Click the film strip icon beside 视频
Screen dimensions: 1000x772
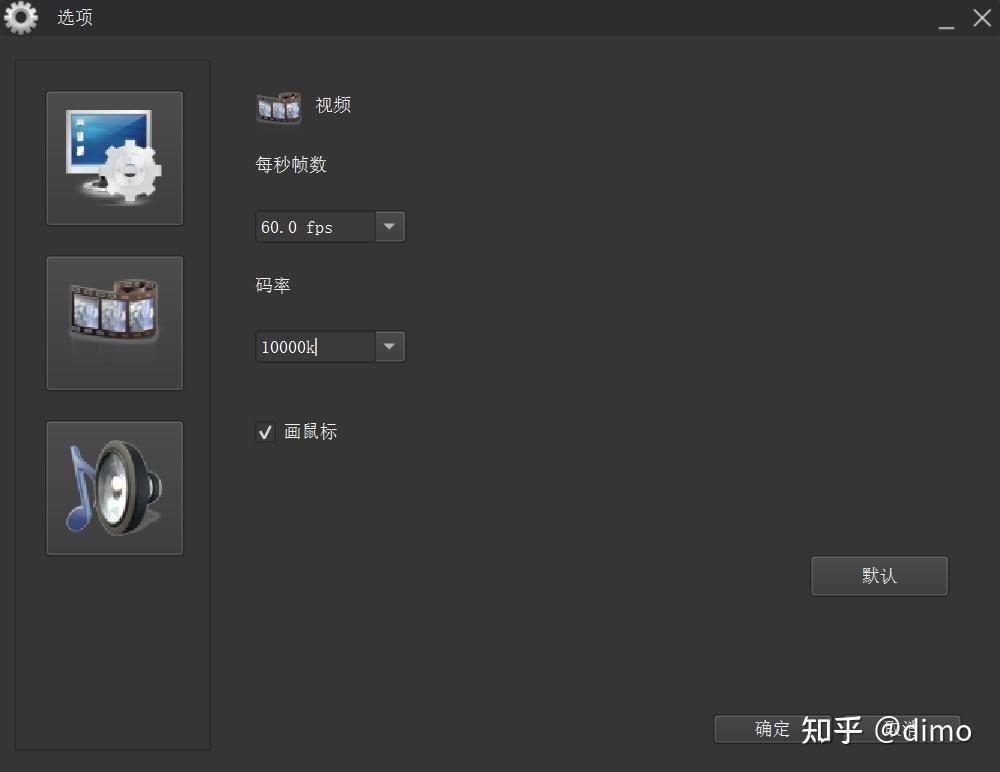coord(278,106)
